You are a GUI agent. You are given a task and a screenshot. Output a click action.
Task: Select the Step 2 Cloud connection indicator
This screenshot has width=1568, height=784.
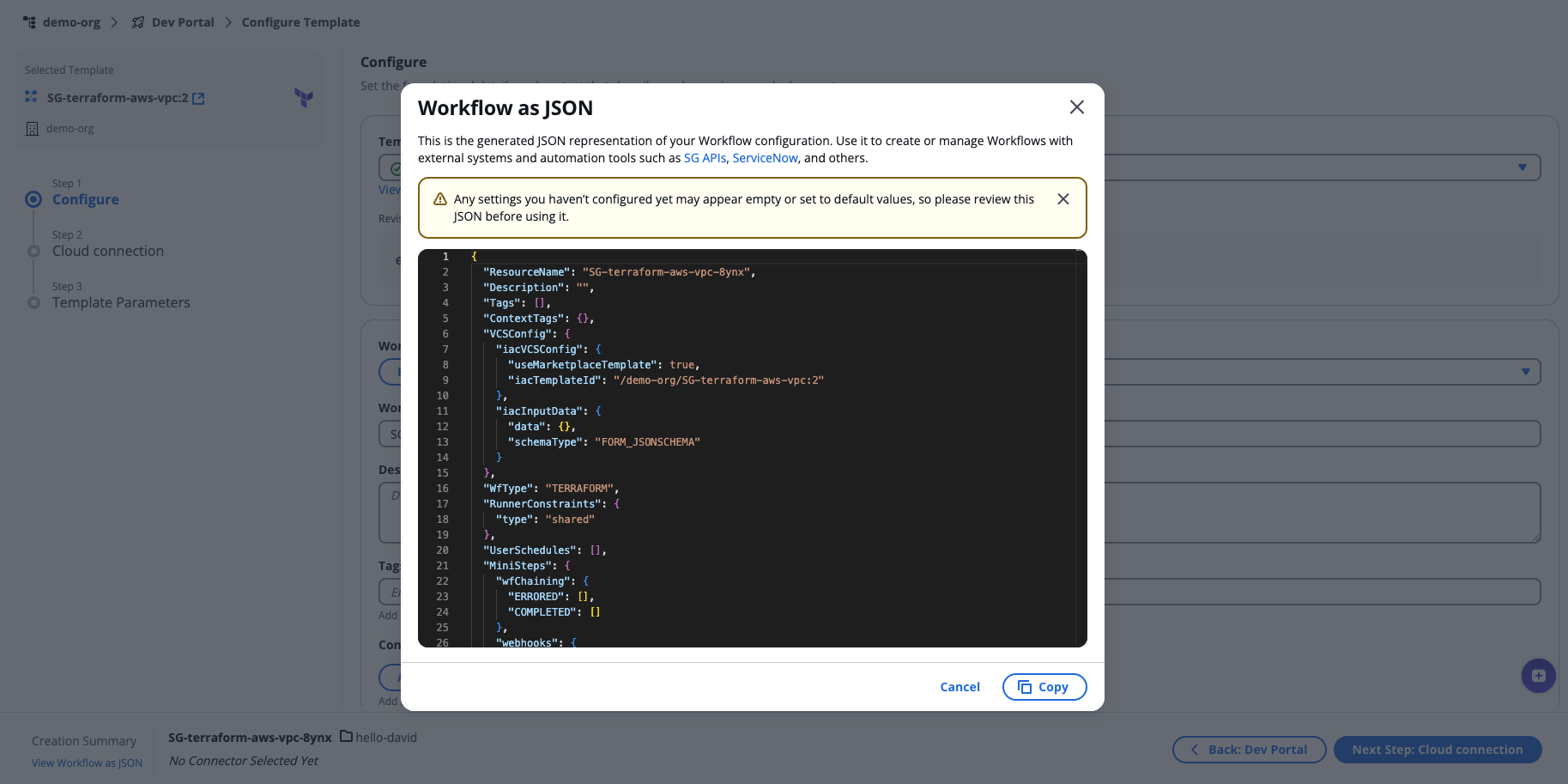[33, 250]
